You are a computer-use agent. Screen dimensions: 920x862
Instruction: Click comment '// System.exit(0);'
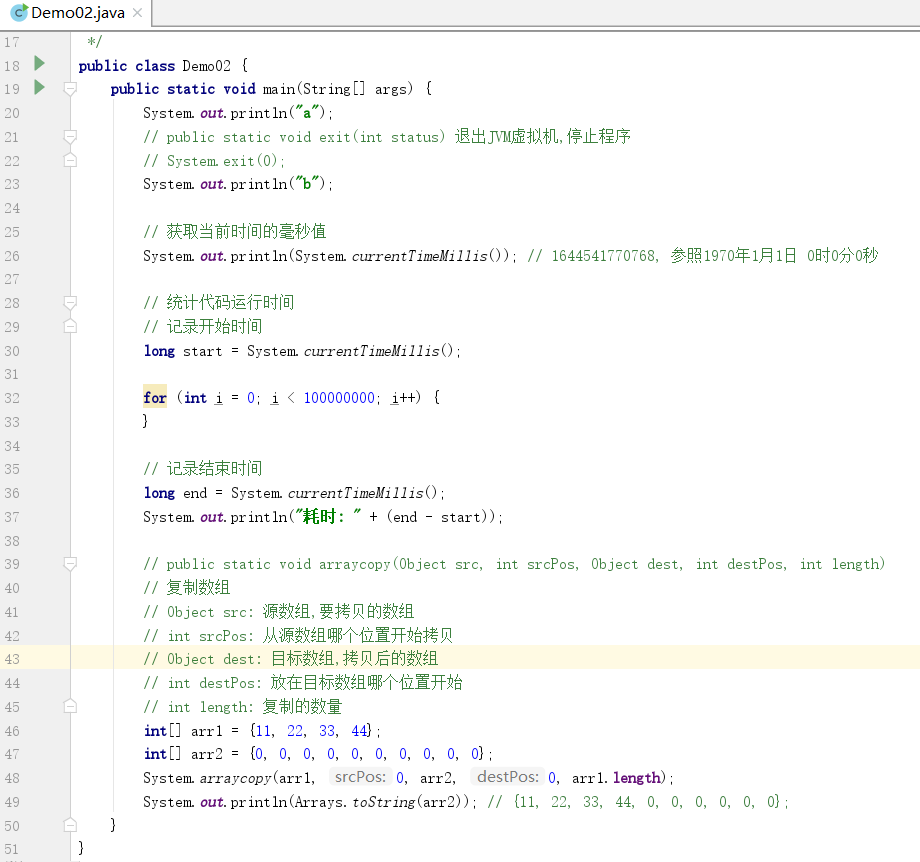click(214, 161)
